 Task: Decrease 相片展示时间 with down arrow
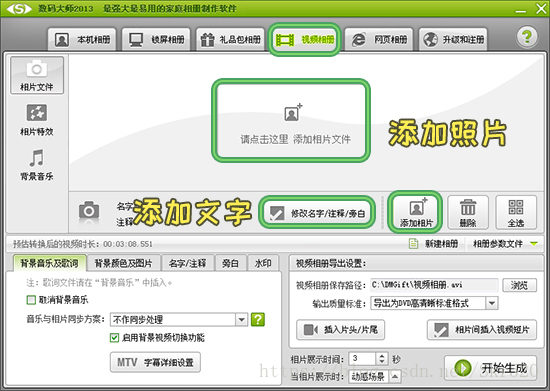[382, 362]
